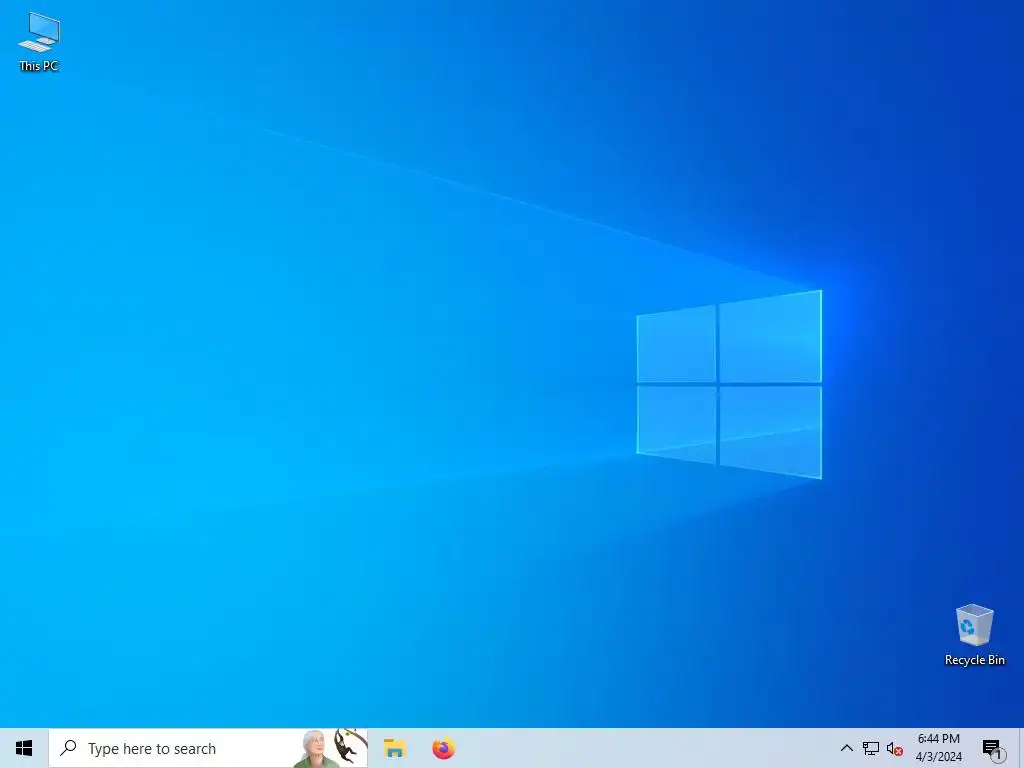Open the Windows Start menu
This screenshot has width=1024, height=768.
(x=24, y=748)
